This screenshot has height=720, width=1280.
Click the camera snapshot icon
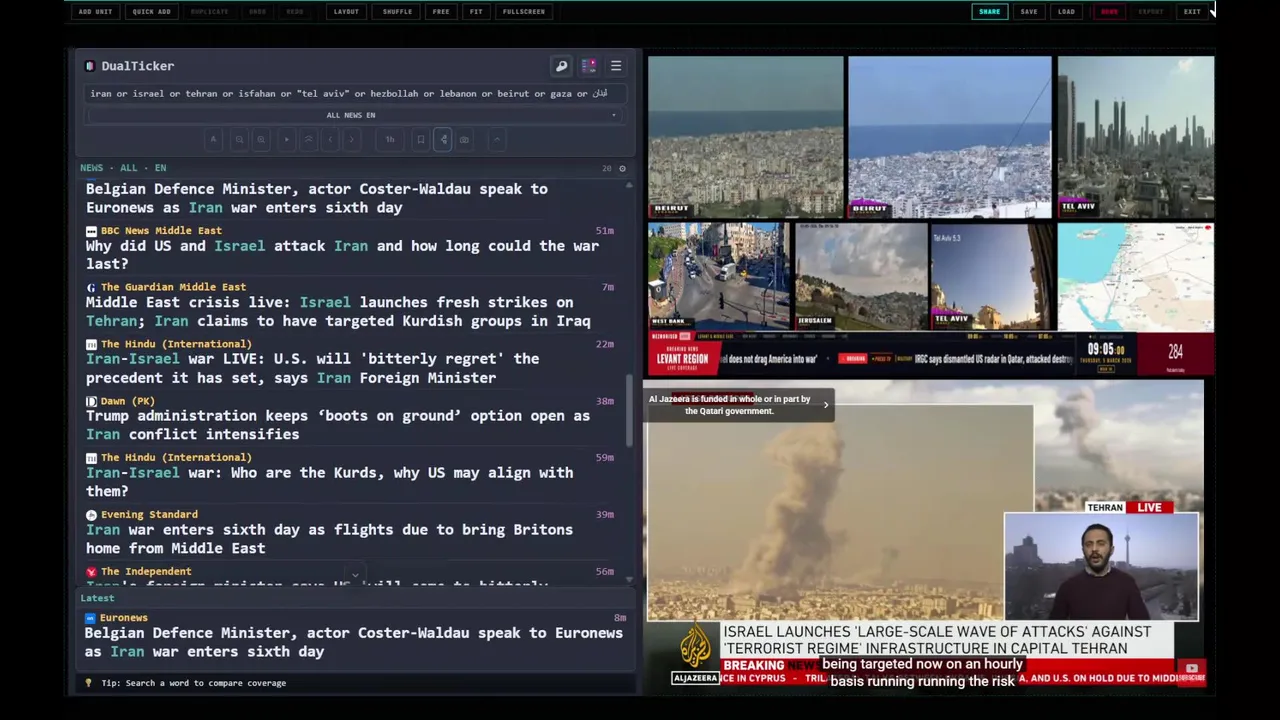click(464, 139)
